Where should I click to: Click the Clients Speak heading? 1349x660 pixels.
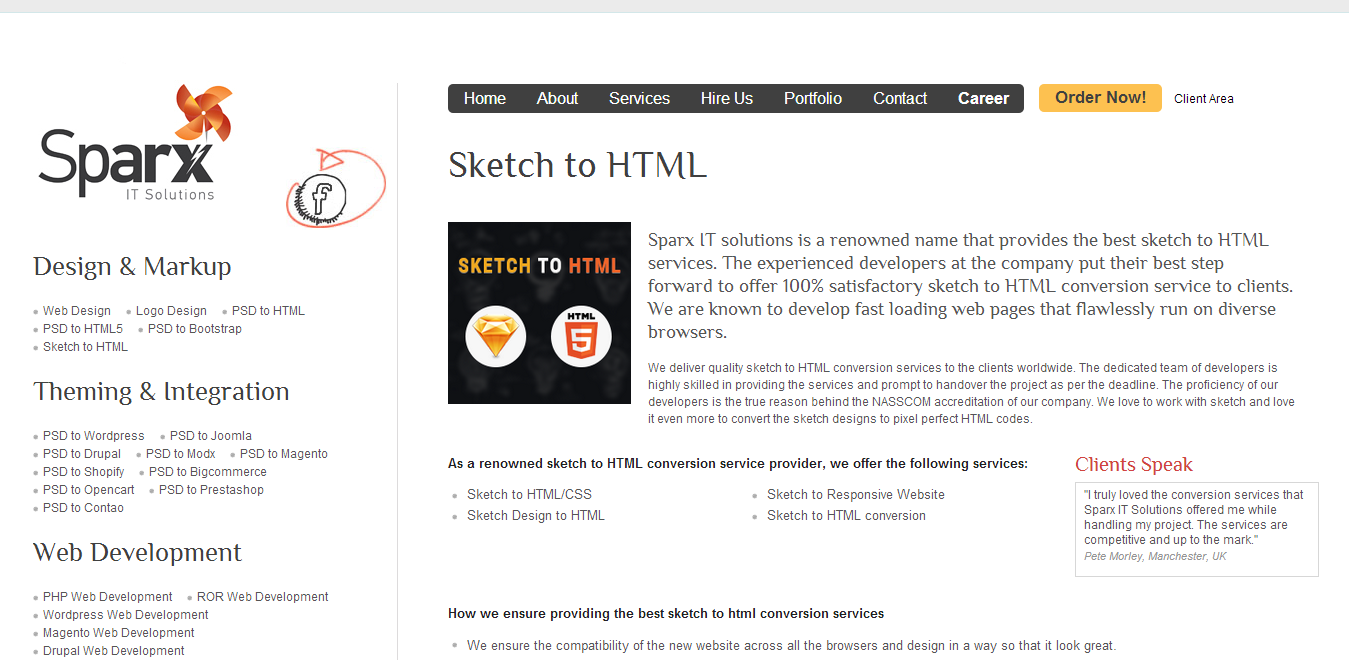[1134, 465]
